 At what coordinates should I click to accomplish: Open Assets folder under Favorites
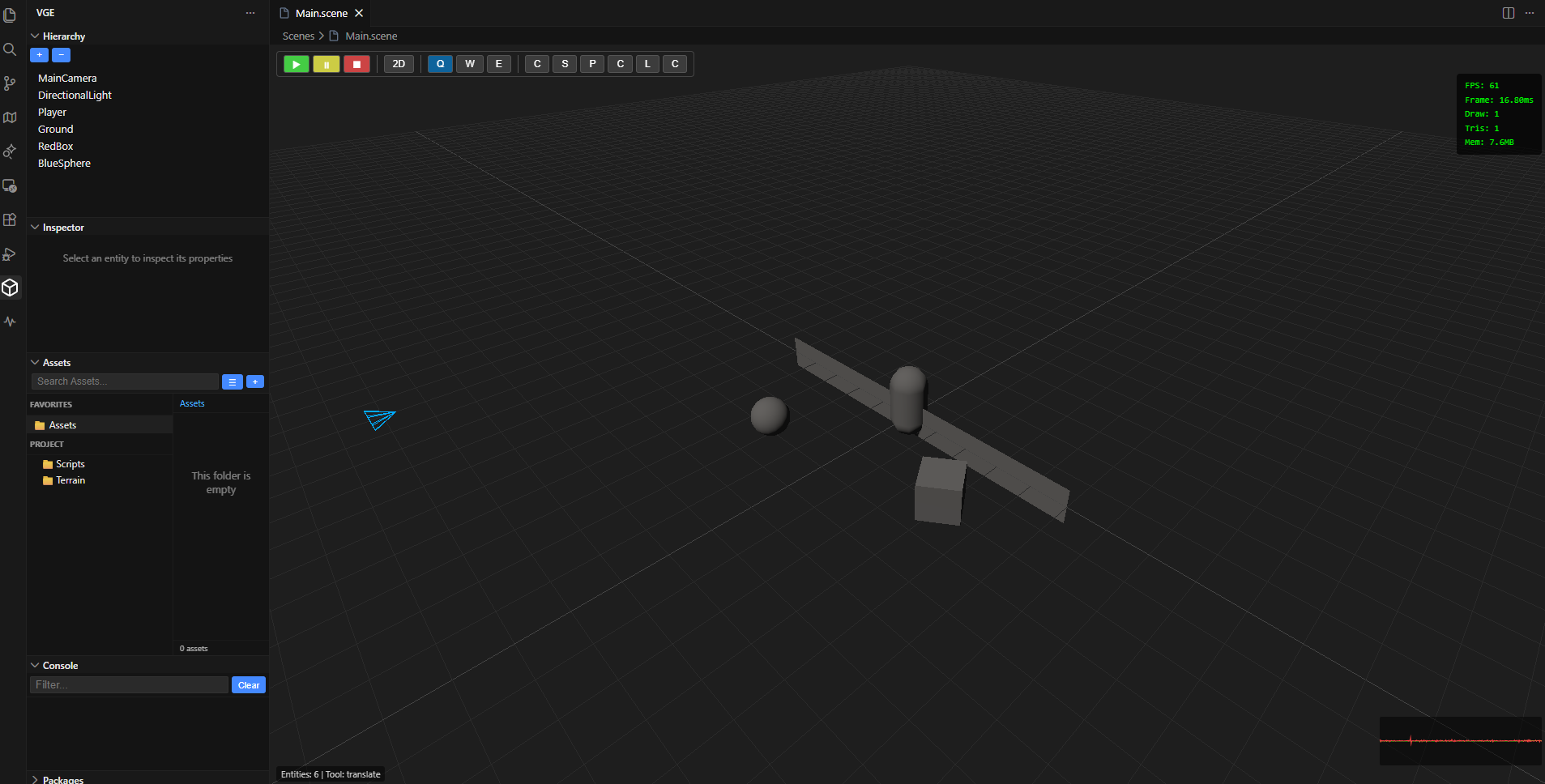click(100, 425)
